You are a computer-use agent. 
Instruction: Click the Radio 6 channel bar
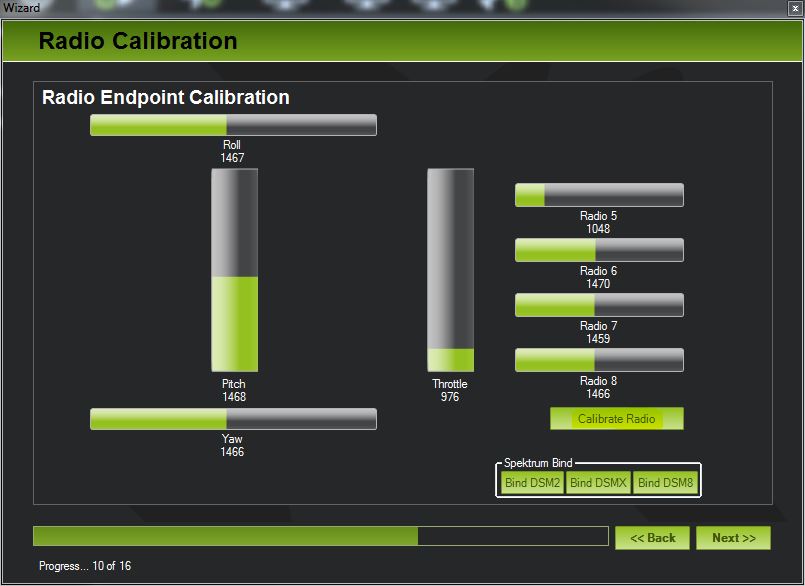(599, 250)
